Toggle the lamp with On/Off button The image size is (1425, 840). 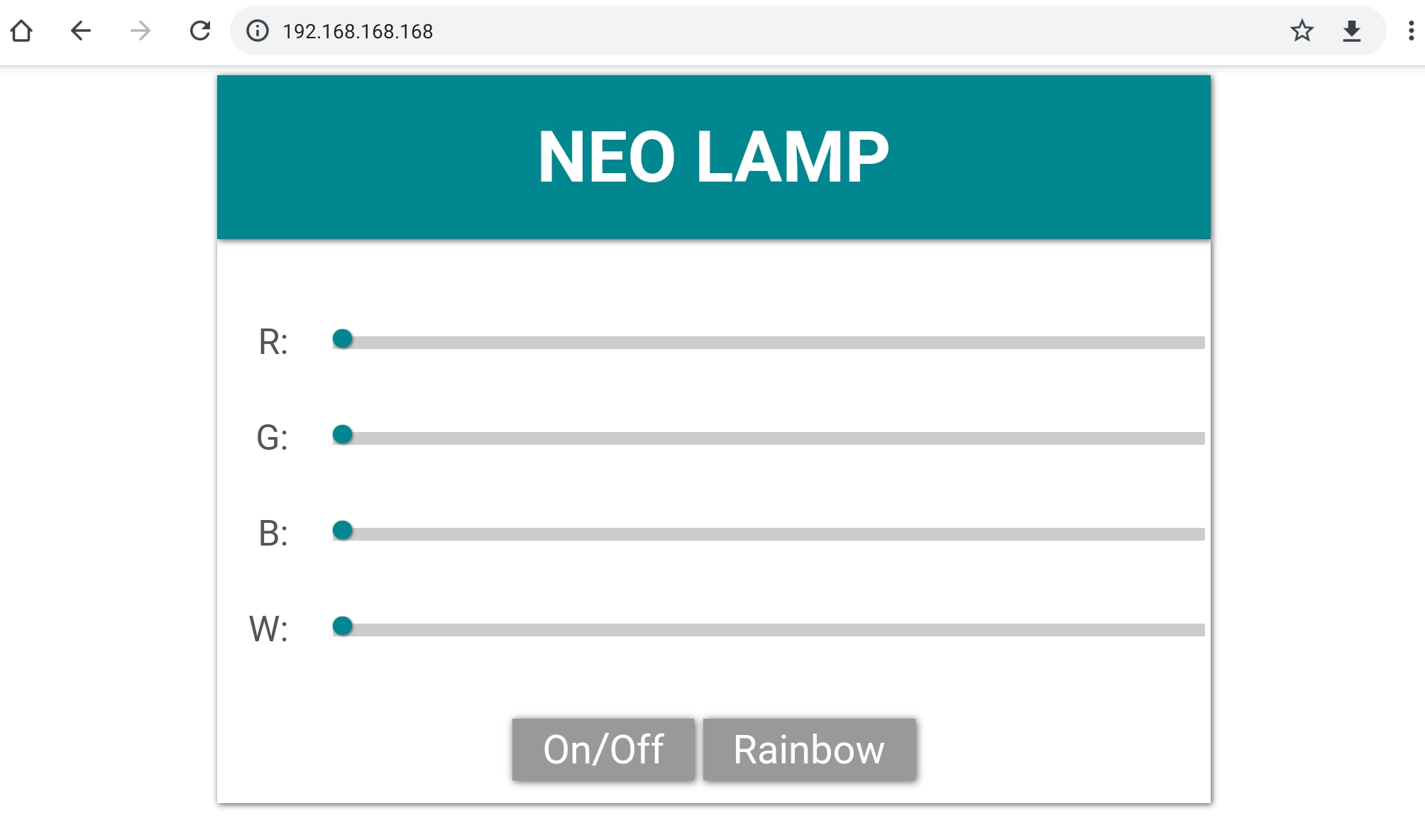[x=603, y=749]
